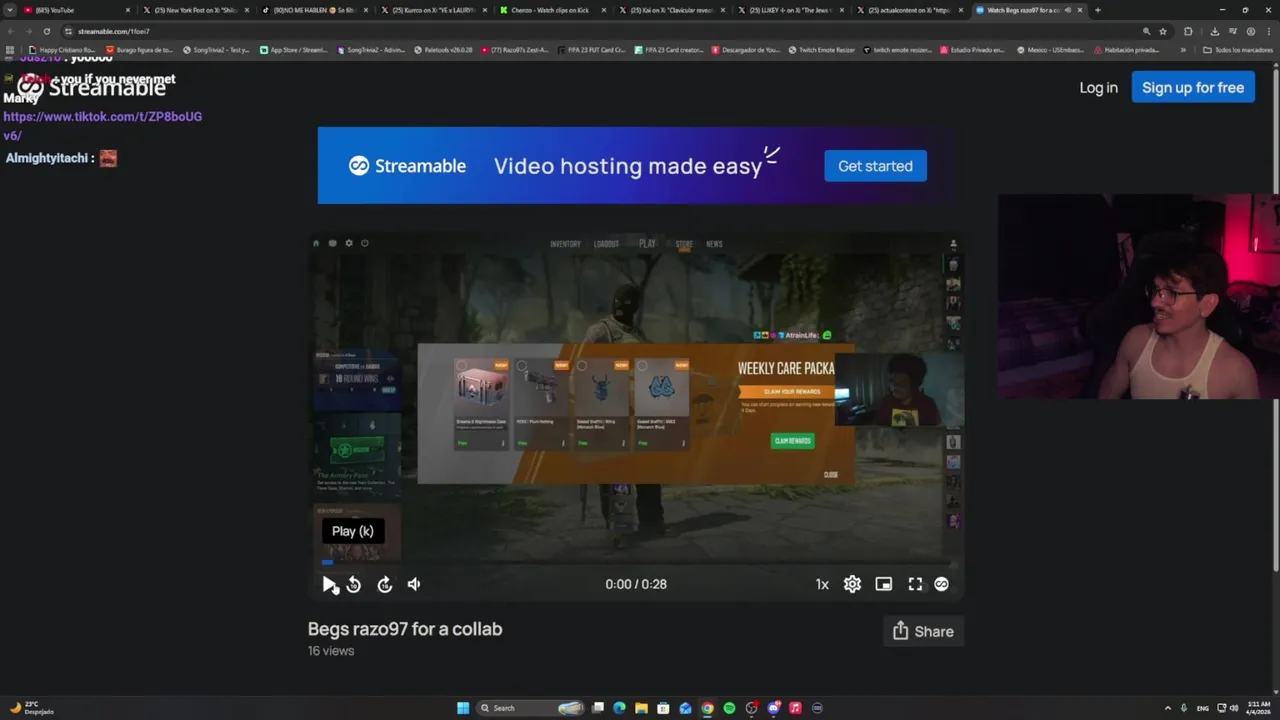This screenshot has height=720, width=1280.
Task: Skip forward in the video
Action: [384, 585]
